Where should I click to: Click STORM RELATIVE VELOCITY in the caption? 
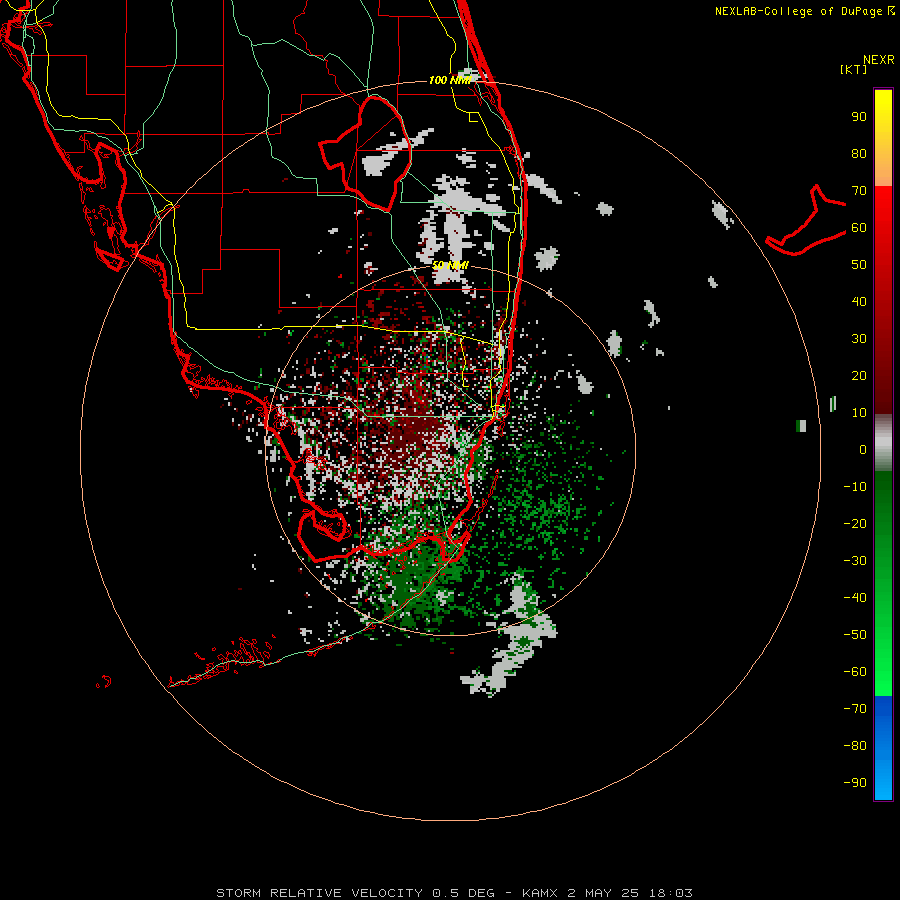tap(319, 893)
